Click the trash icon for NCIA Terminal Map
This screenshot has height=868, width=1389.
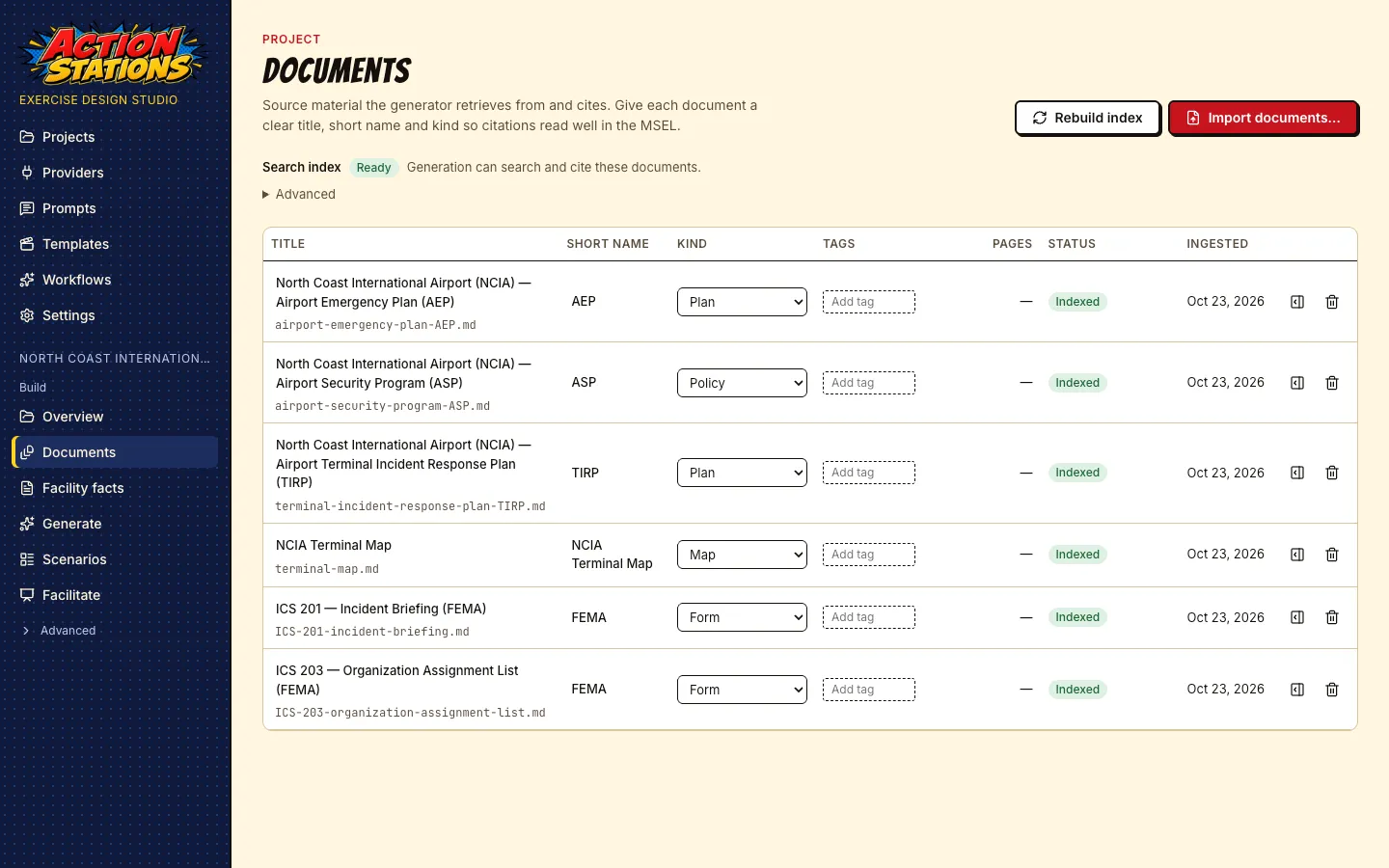[x=1332, y=555]
